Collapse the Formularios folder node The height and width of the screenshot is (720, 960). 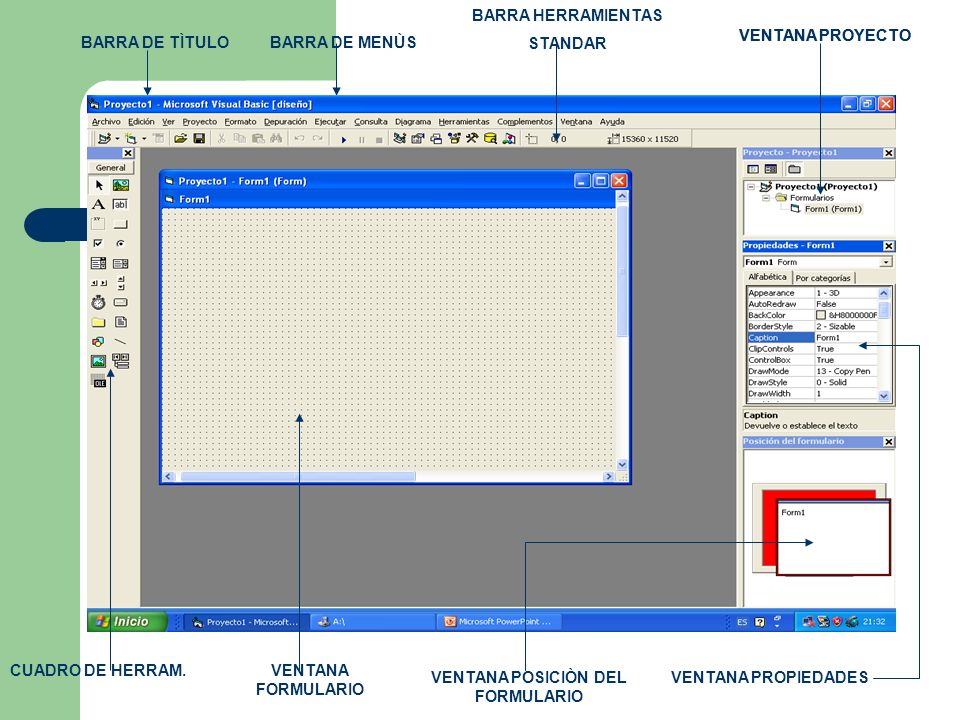(765, 198)
